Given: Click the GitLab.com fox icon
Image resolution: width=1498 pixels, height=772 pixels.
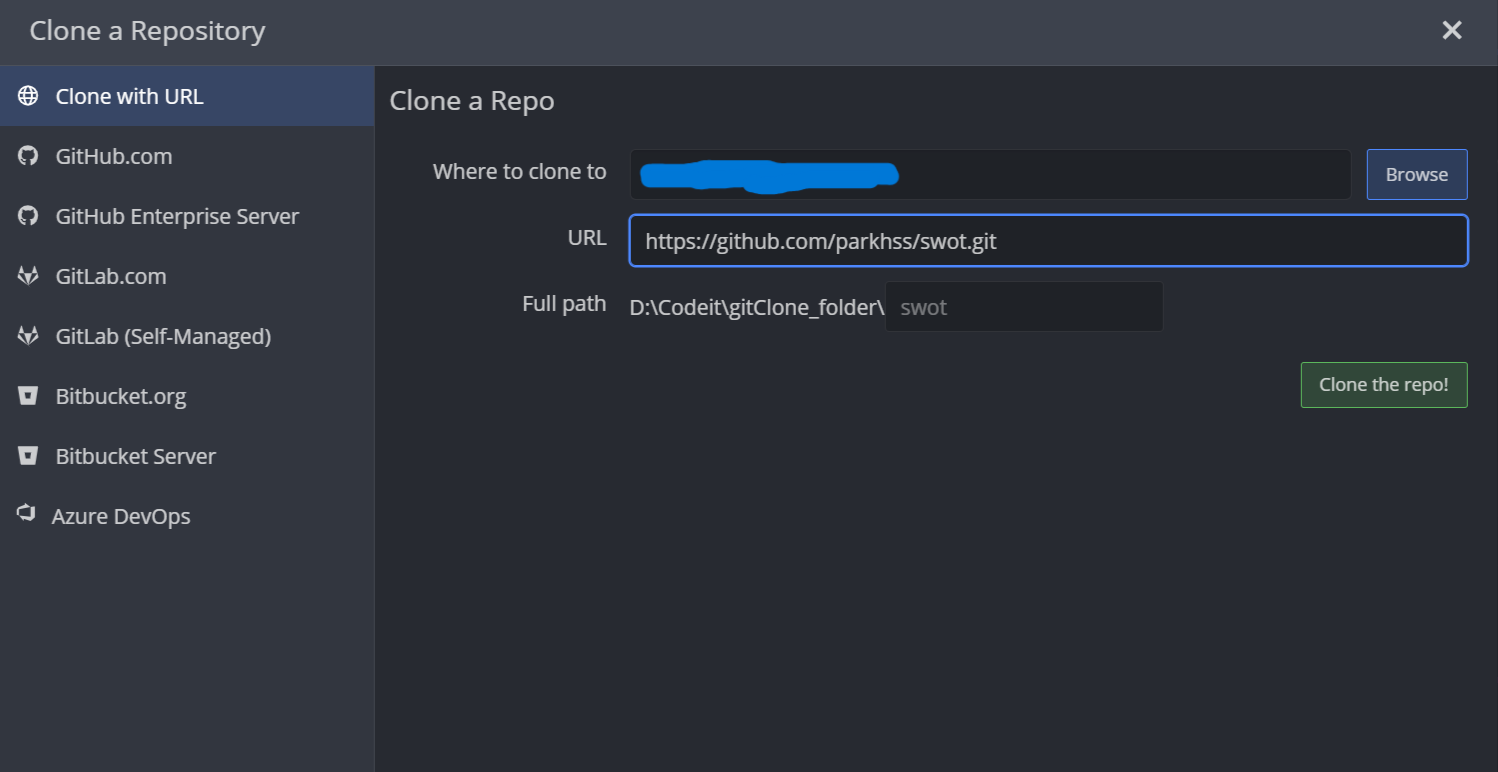Looking at the screenshot, I should (28, 276).
